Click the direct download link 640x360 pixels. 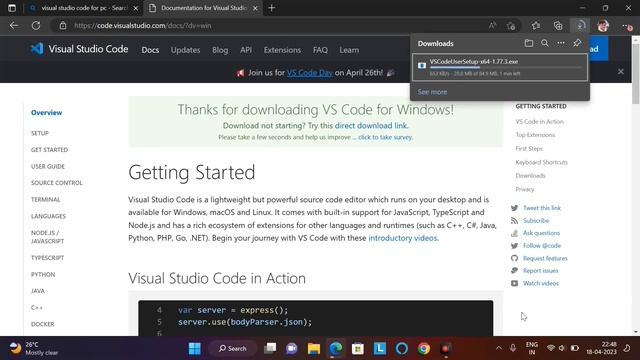pyautogui.click(x=371, y=126)
